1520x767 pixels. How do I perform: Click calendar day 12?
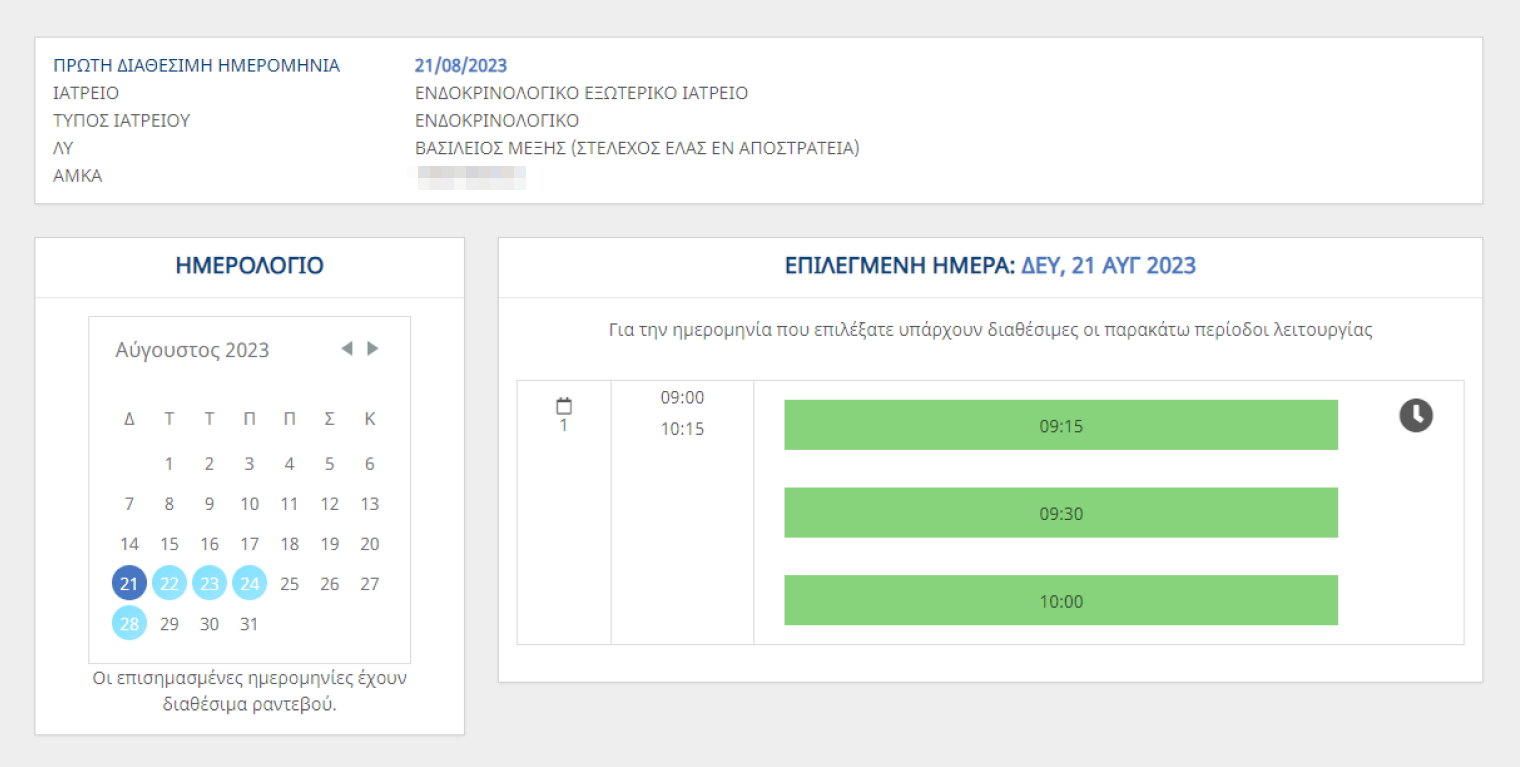click(x=329, y=503)
